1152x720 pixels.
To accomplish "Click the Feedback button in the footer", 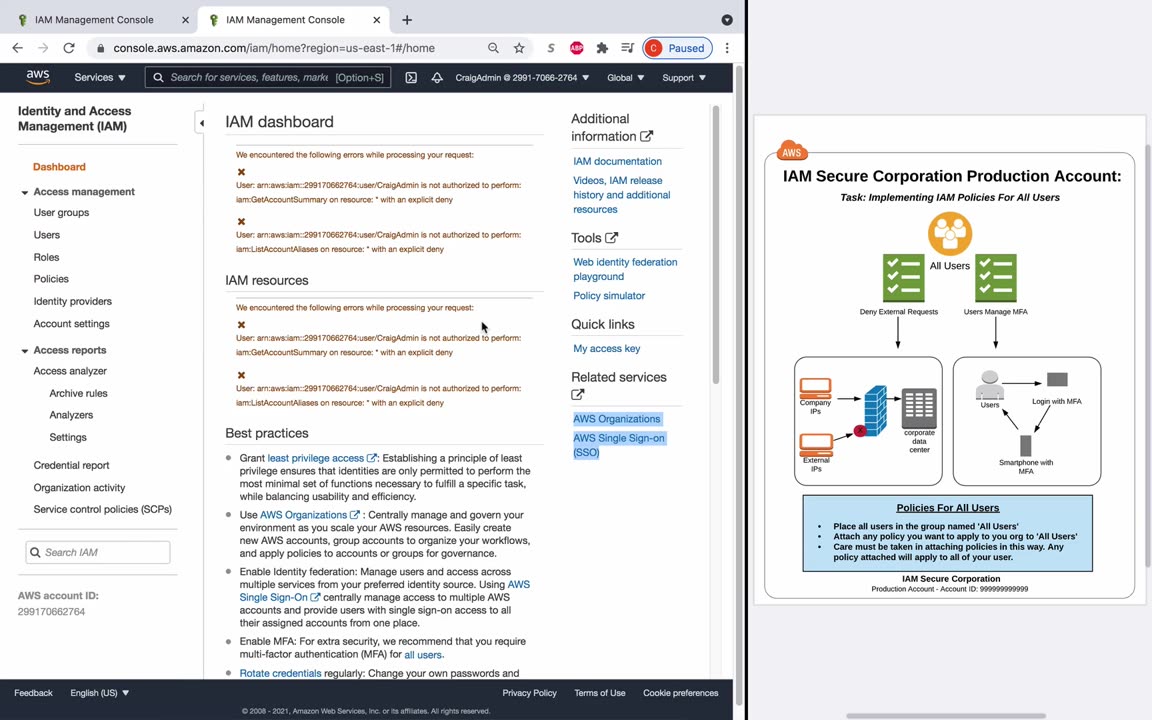I will tap(33, 693).
